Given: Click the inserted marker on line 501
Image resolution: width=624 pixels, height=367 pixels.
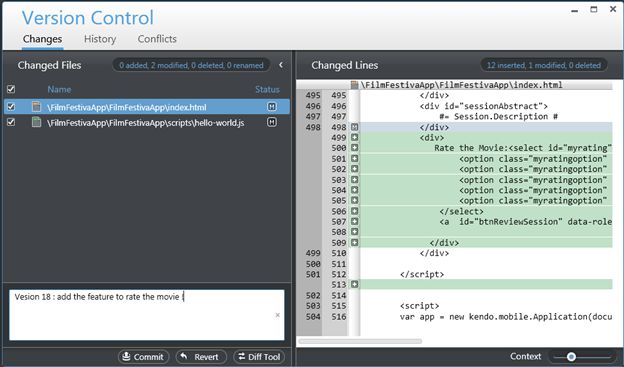Looking at the screenshot, I should coord(355,158).
